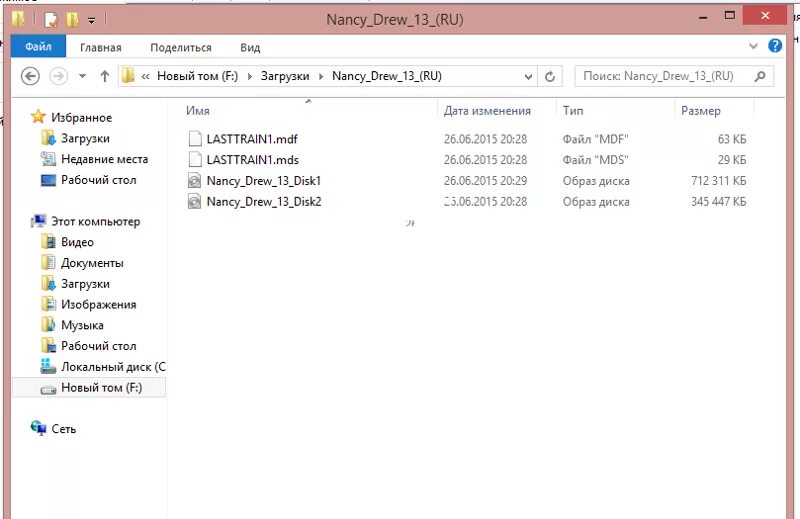Open Недавние места in favorites
The image size is (800, 519).
tap(104, 159)
